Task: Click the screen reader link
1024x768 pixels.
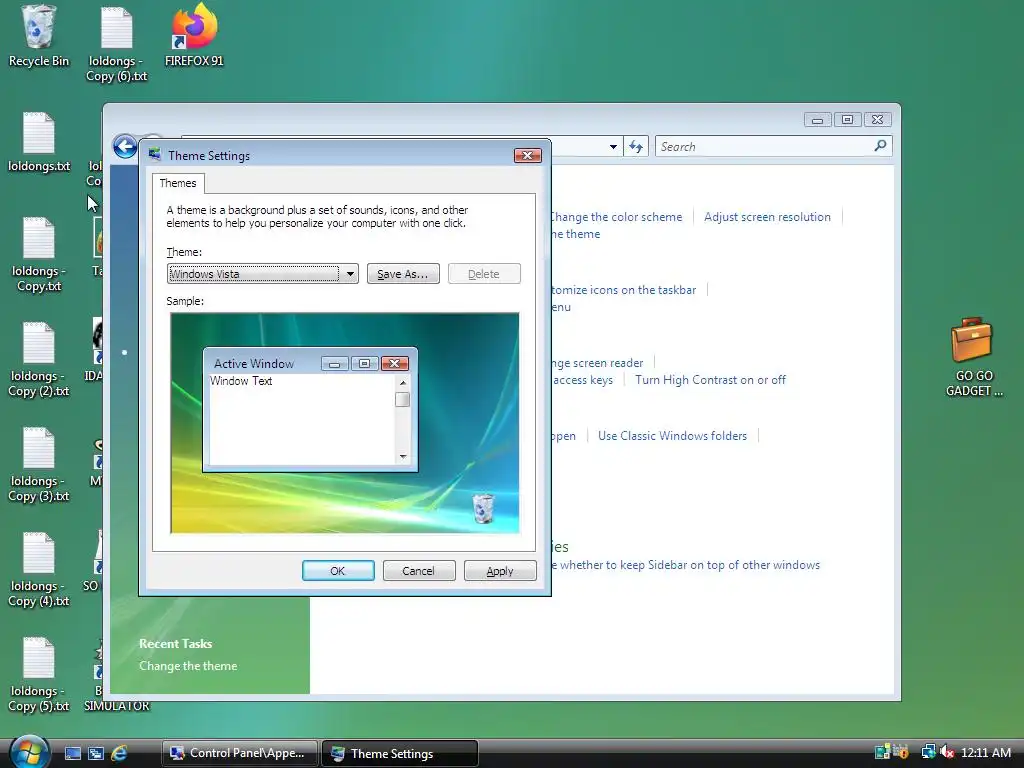Action: [x=597, y=362]
